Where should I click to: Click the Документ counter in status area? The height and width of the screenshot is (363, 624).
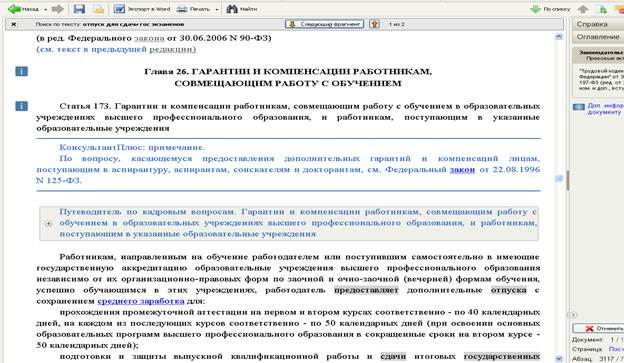[598, 340]
